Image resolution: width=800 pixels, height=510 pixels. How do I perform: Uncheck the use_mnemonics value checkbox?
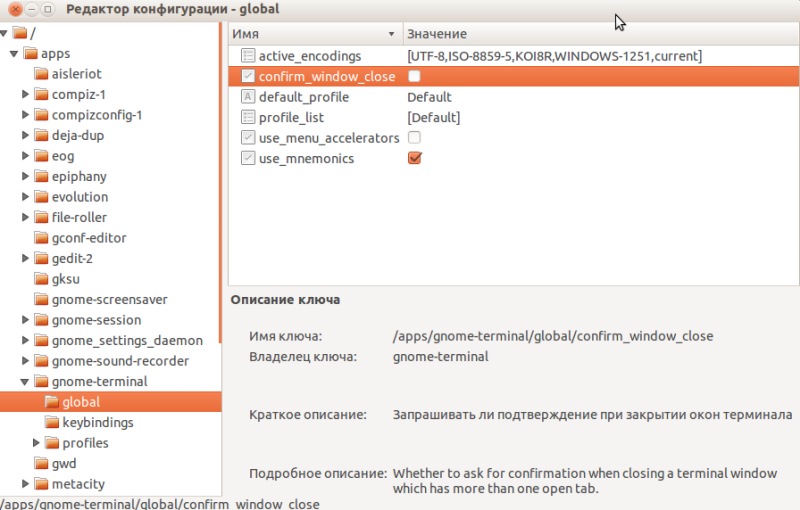[x=414, y=158]
